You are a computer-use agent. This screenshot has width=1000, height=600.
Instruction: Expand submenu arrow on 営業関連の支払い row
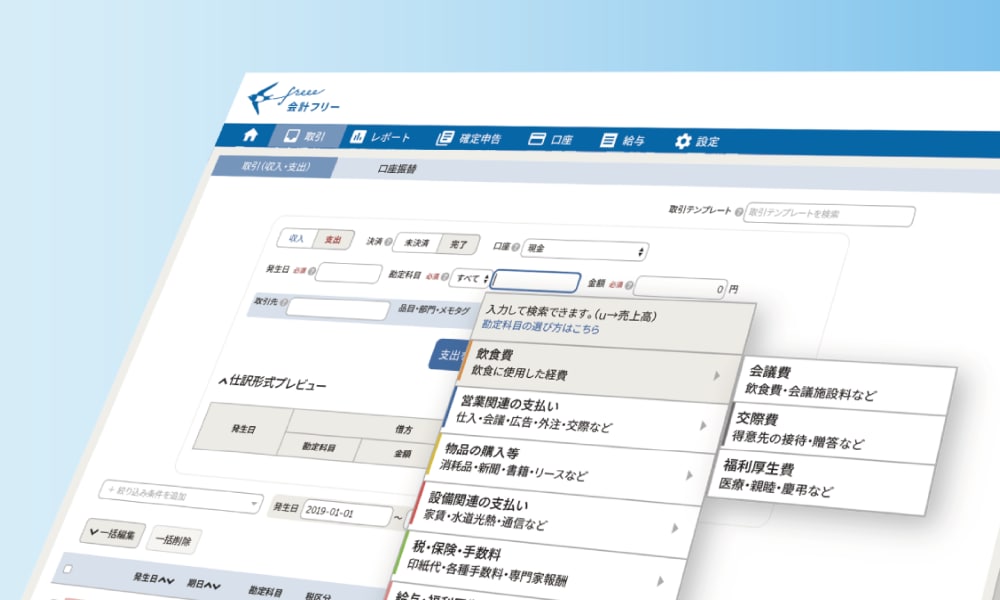(703, 425)
